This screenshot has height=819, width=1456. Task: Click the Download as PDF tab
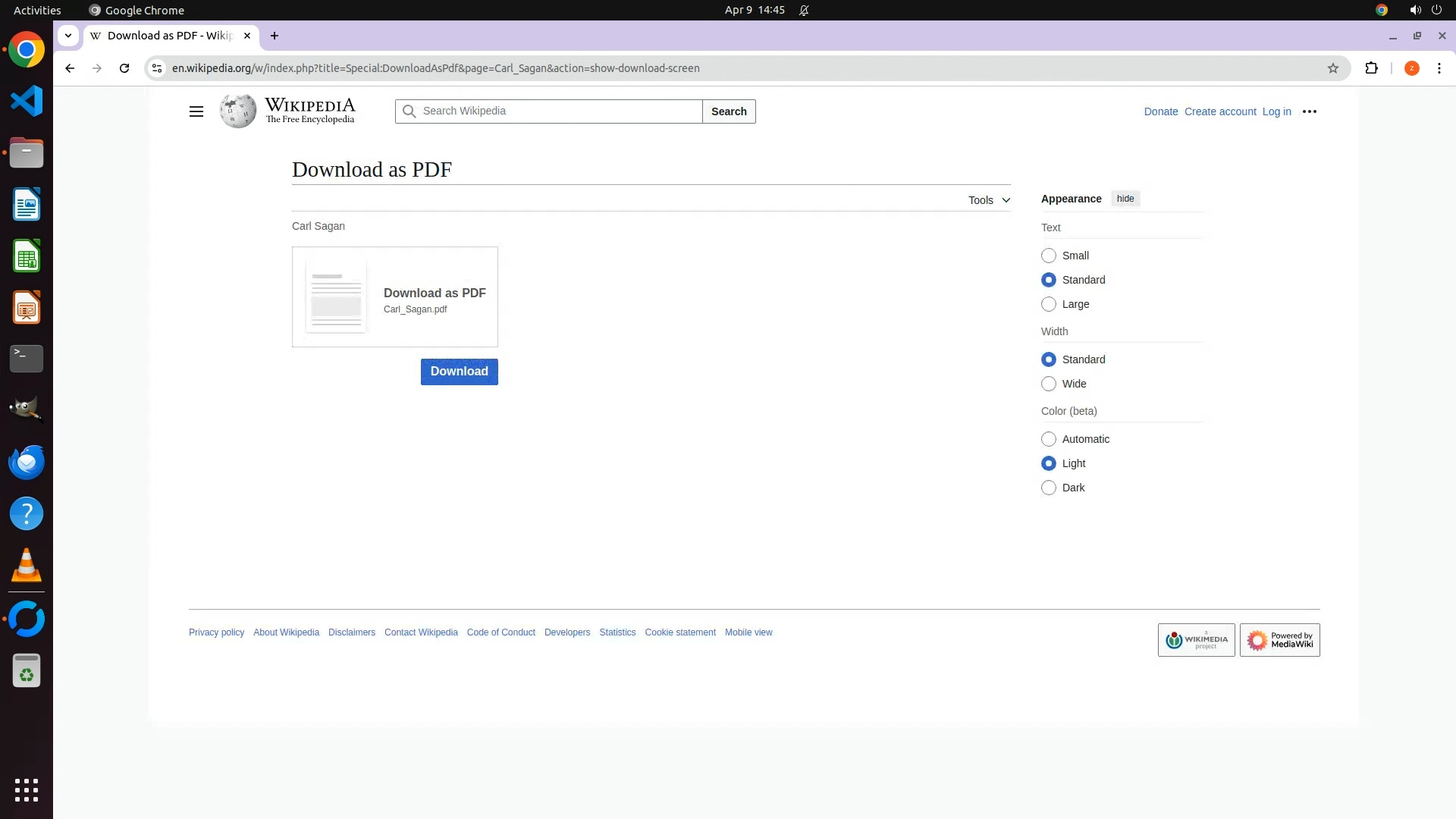tap(168, 36)
